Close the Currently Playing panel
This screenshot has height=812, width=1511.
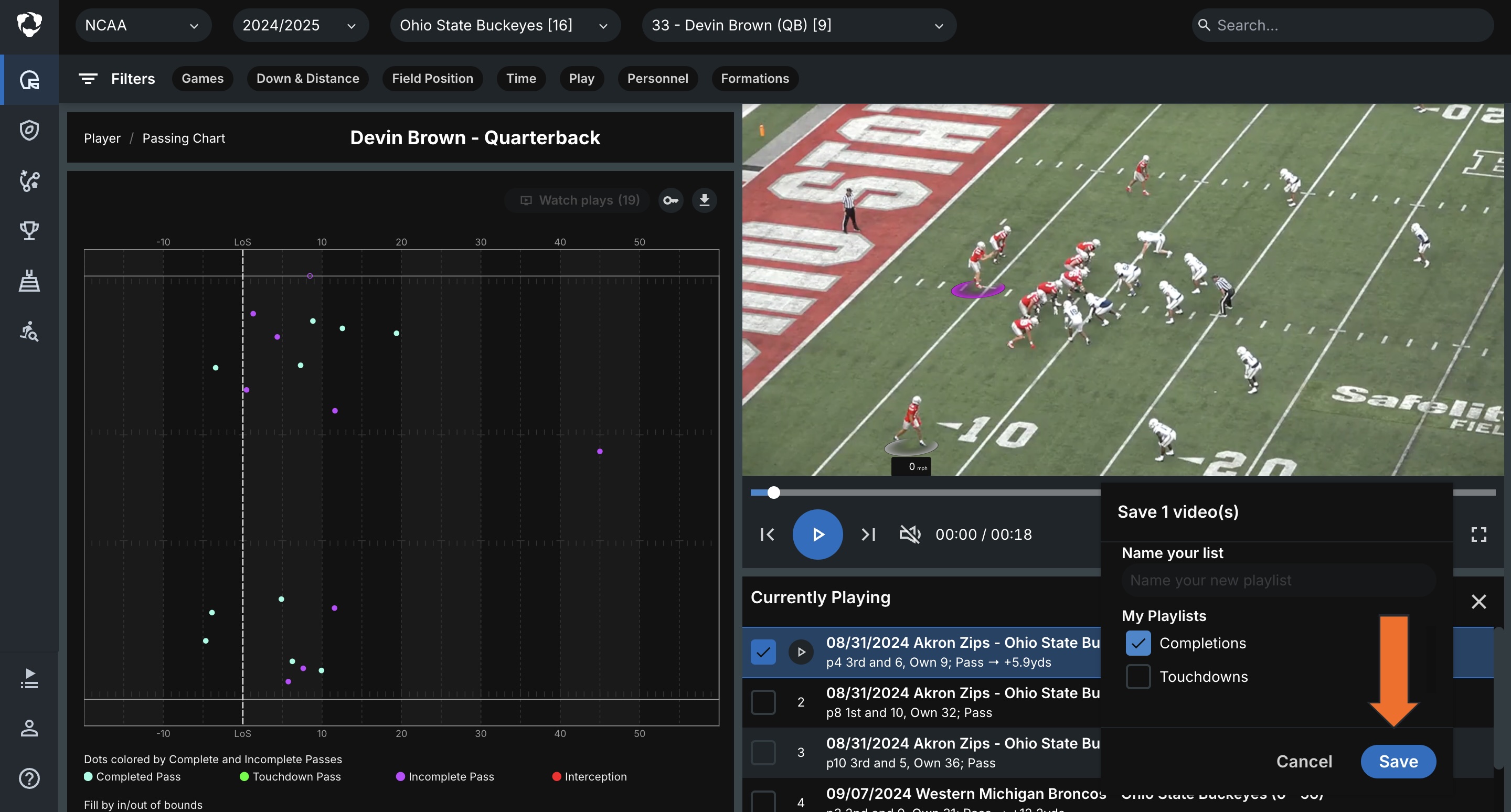tap(1479, 602)
